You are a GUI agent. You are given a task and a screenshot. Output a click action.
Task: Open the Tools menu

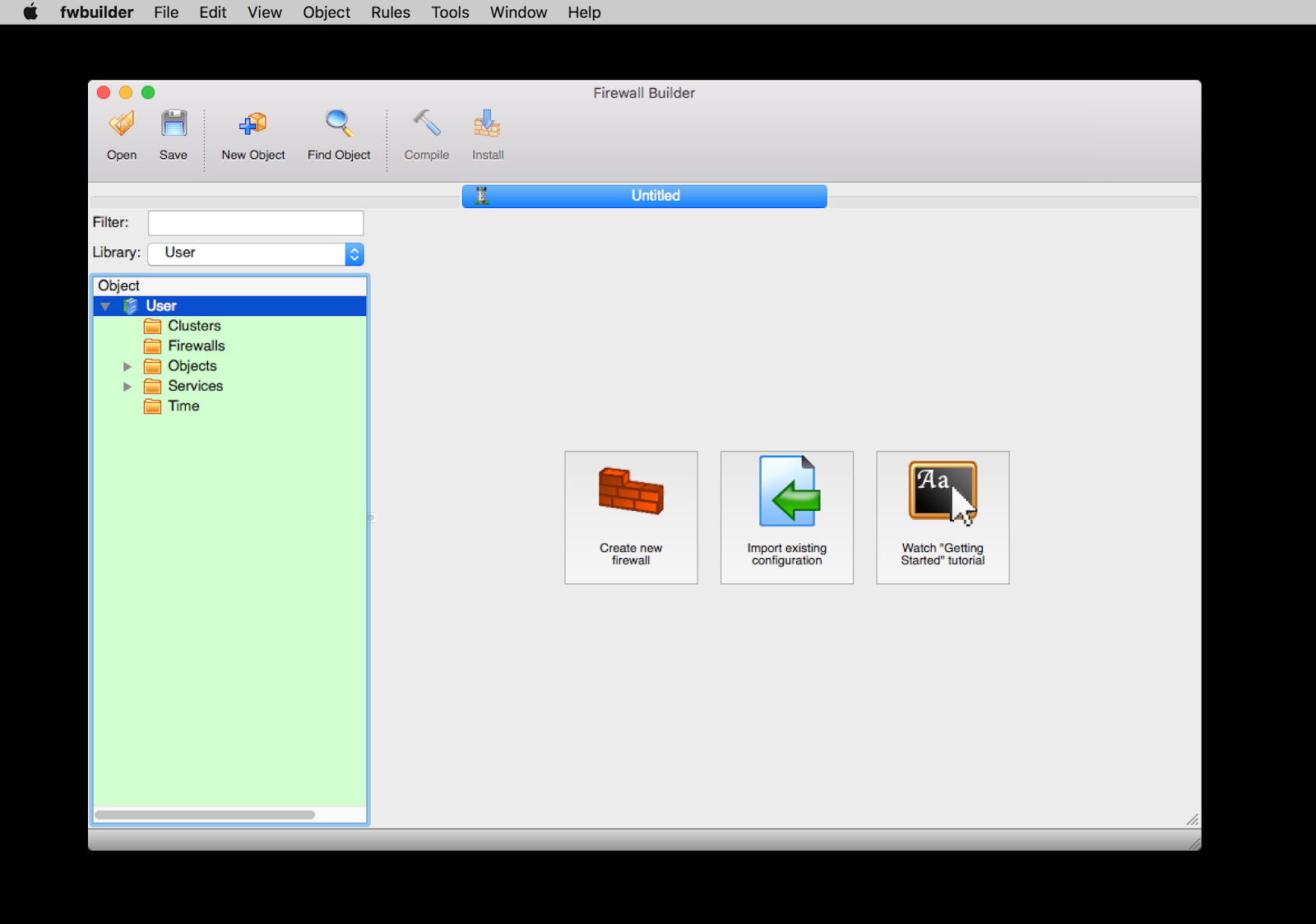449,12
